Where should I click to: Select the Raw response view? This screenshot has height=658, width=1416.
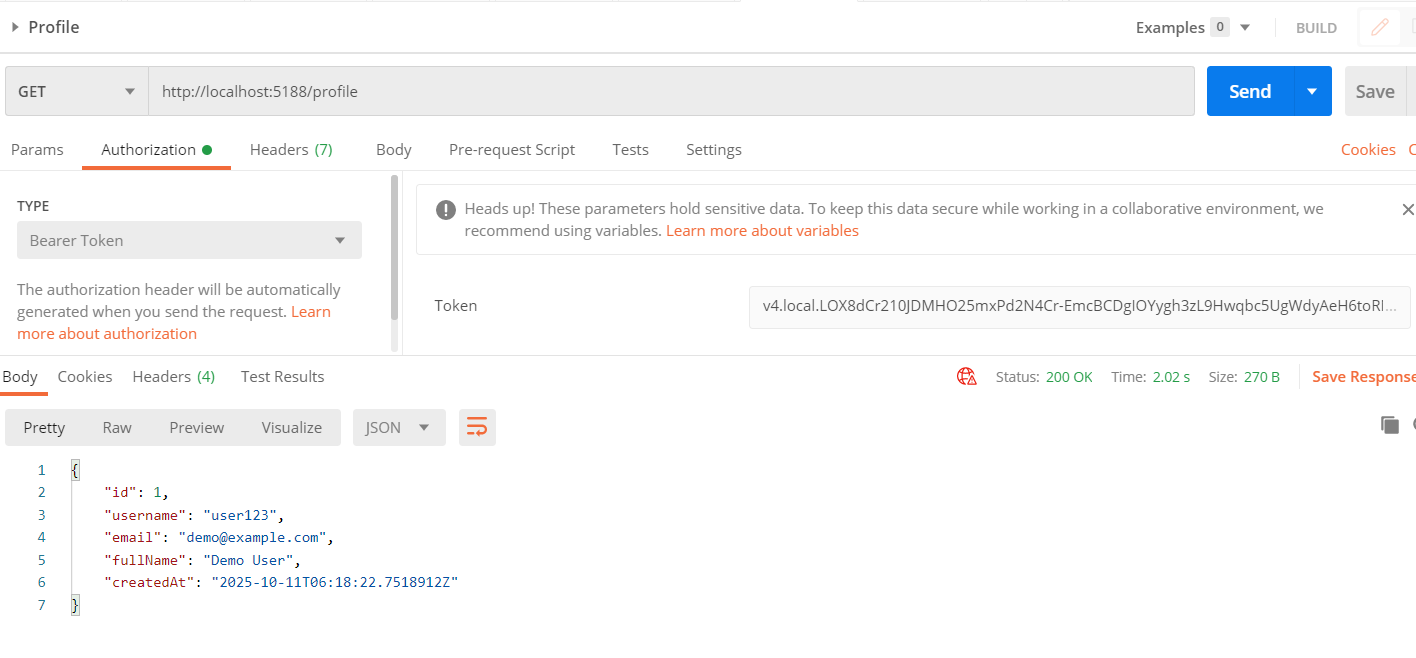pos(117,427)
